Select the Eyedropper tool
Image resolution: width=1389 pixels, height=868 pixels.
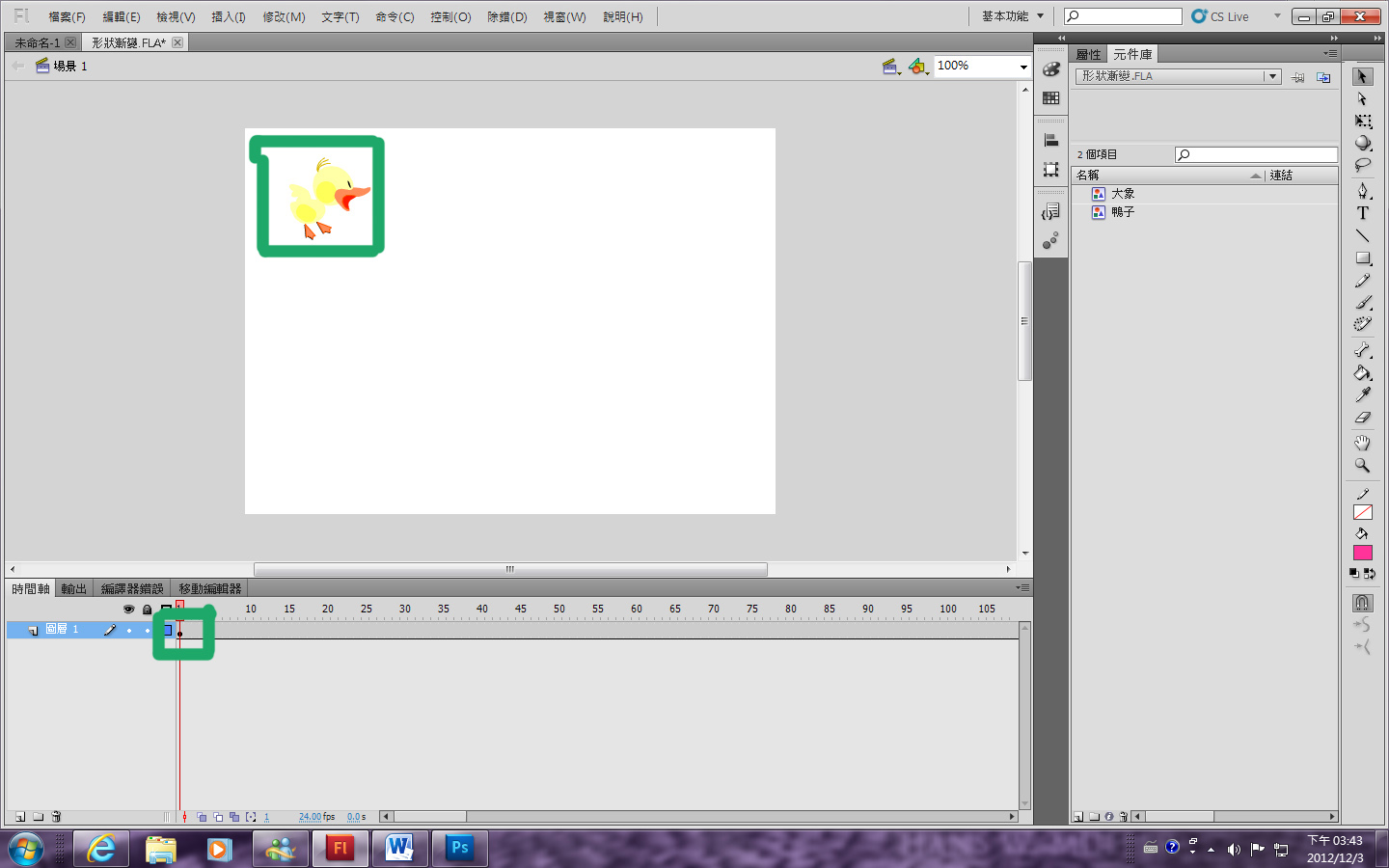(x=1362, y=394)
